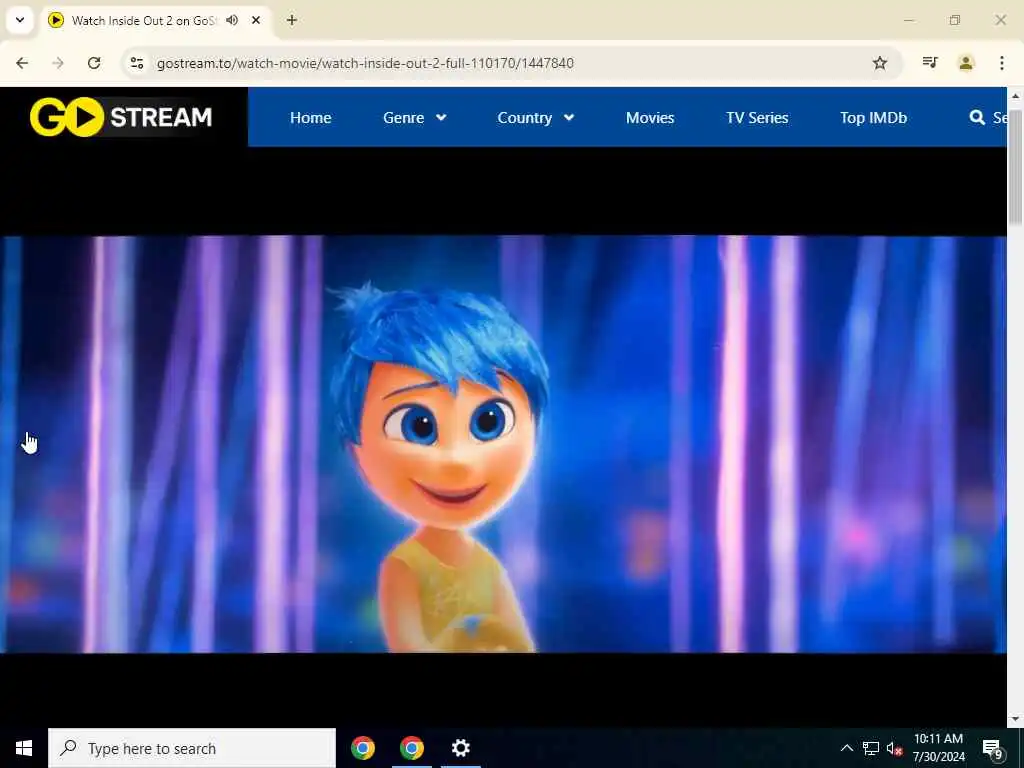Image resolution: width=1024 pixels, height=768 pixels.
Task: Open the Settings gear in taskbar
Action: click(460, 748)
